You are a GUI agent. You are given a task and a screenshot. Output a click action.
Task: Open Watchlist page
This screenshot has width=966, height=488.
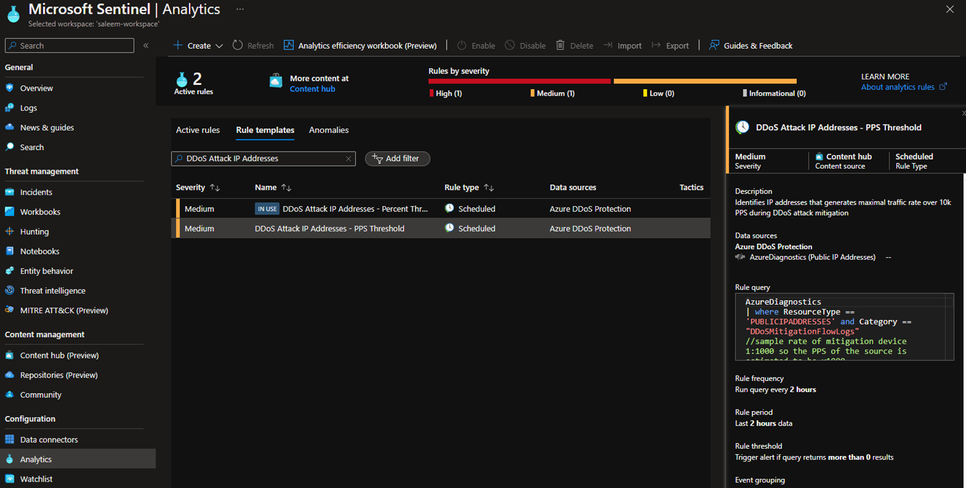pyautogui.click(x=36, y=479)
